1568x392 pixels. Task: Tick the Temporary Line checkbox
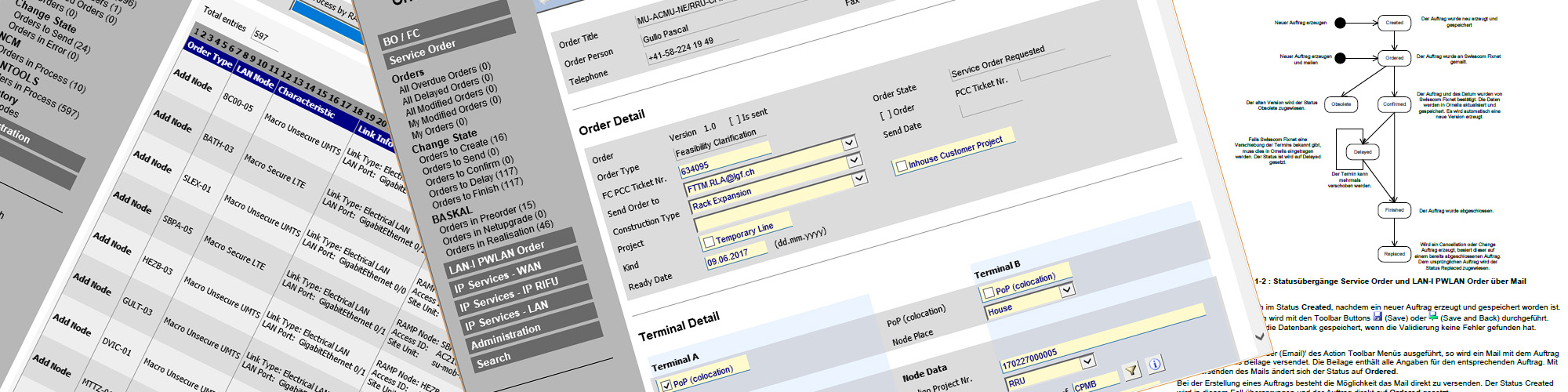click(x=709, y=241)
